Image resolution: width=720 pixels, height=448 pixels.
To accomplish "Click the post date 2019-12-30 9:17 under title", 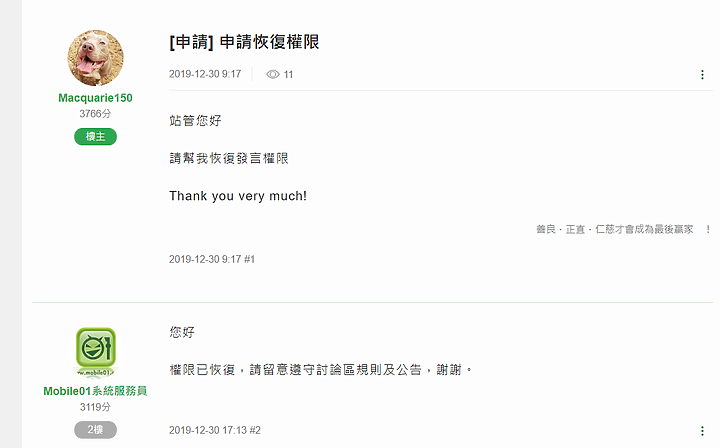I will [x=205, y=74].
